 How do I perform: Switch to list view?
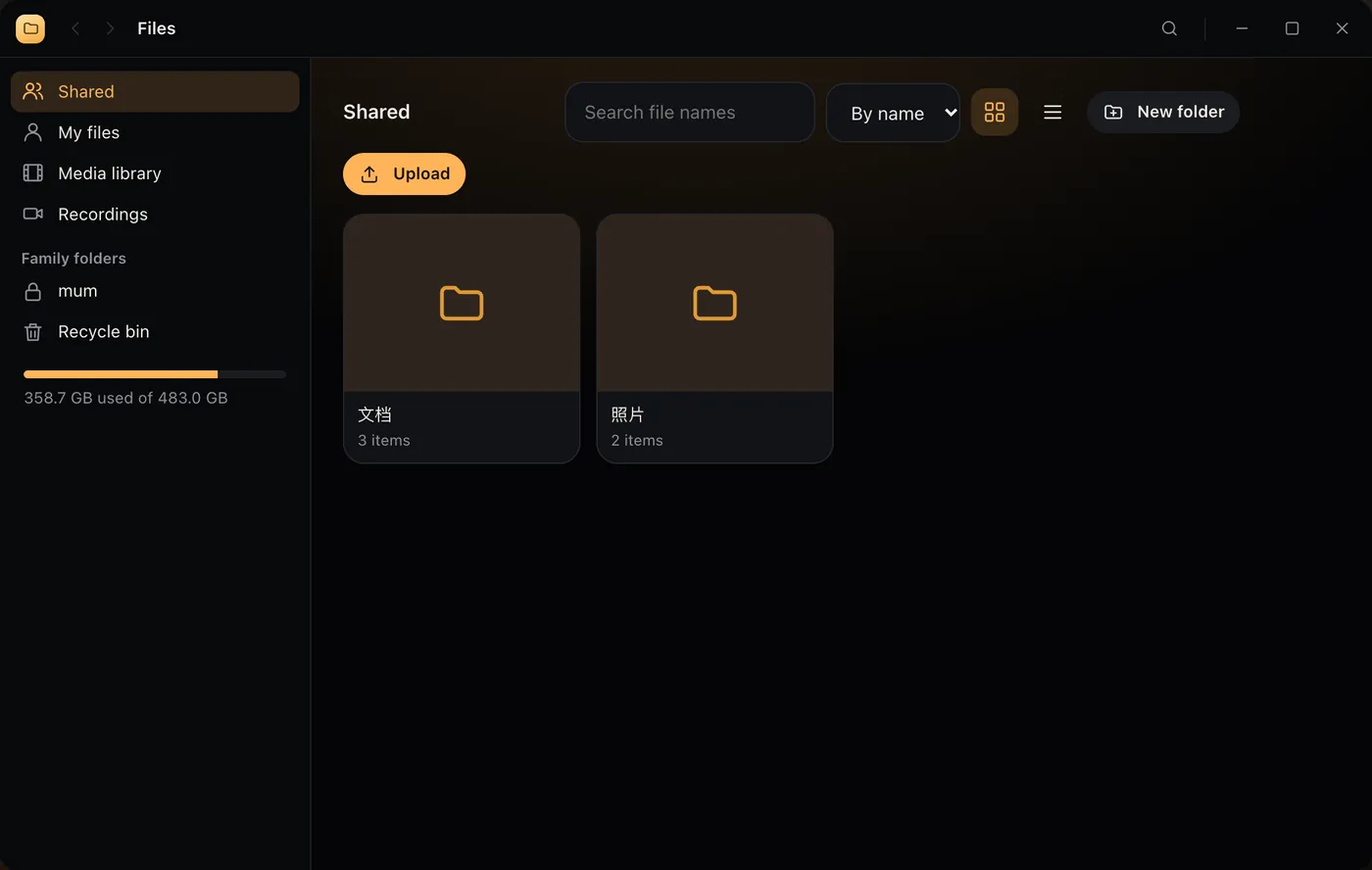coord(1053,112)
